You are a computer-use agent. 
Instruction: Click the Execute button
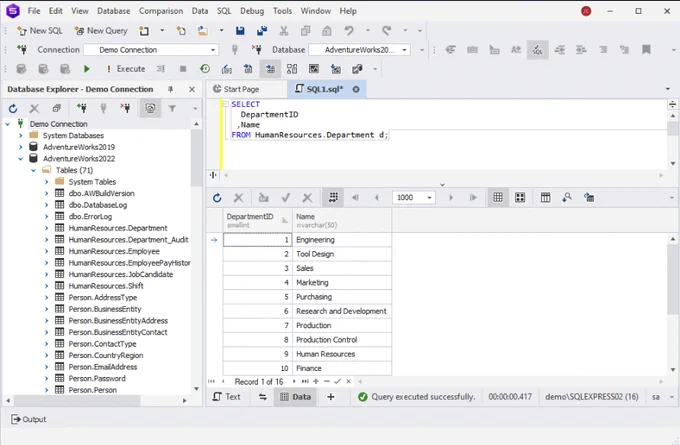126,69
